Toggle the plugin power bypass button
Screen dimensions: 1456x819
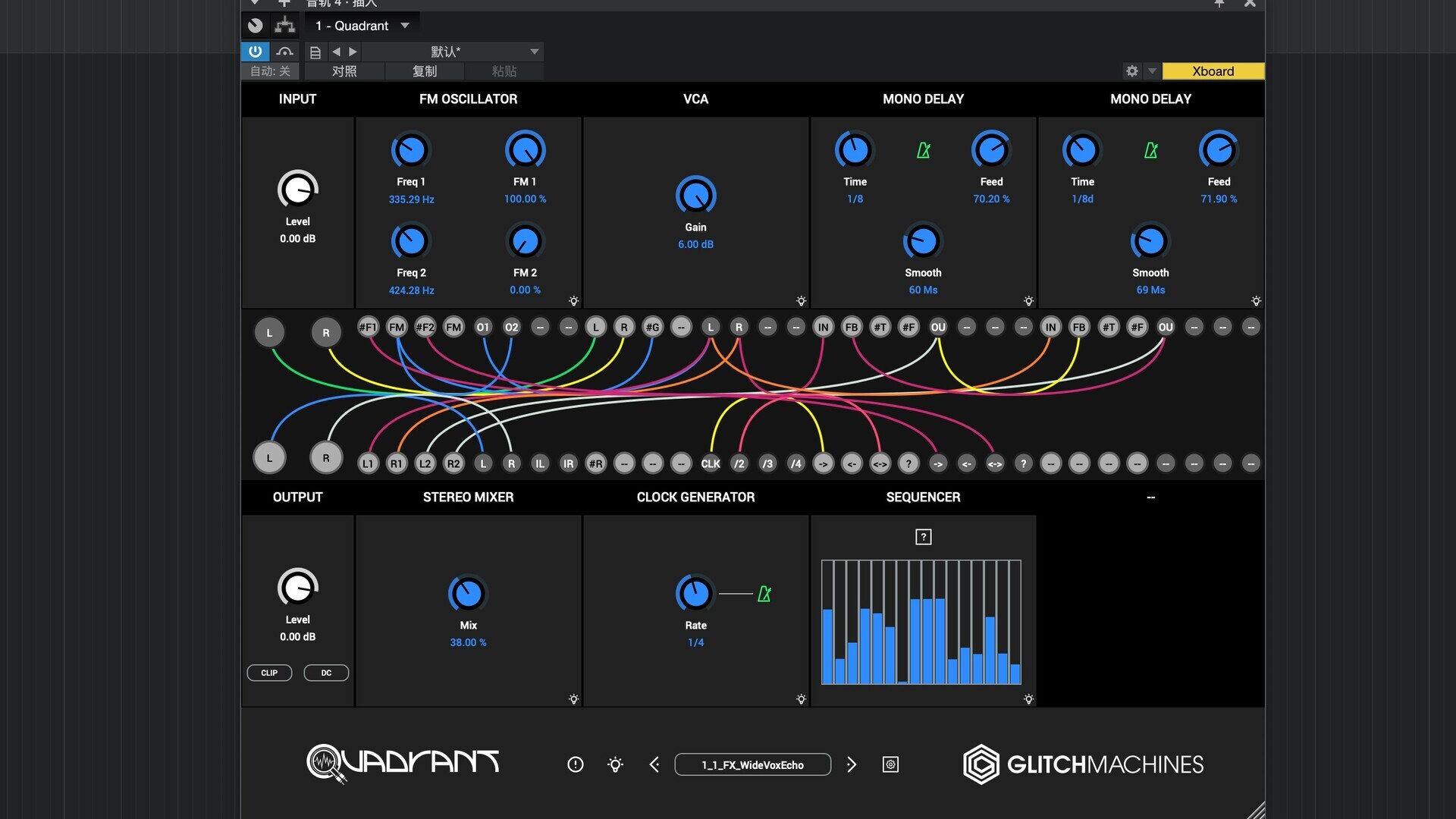(255, 52)
